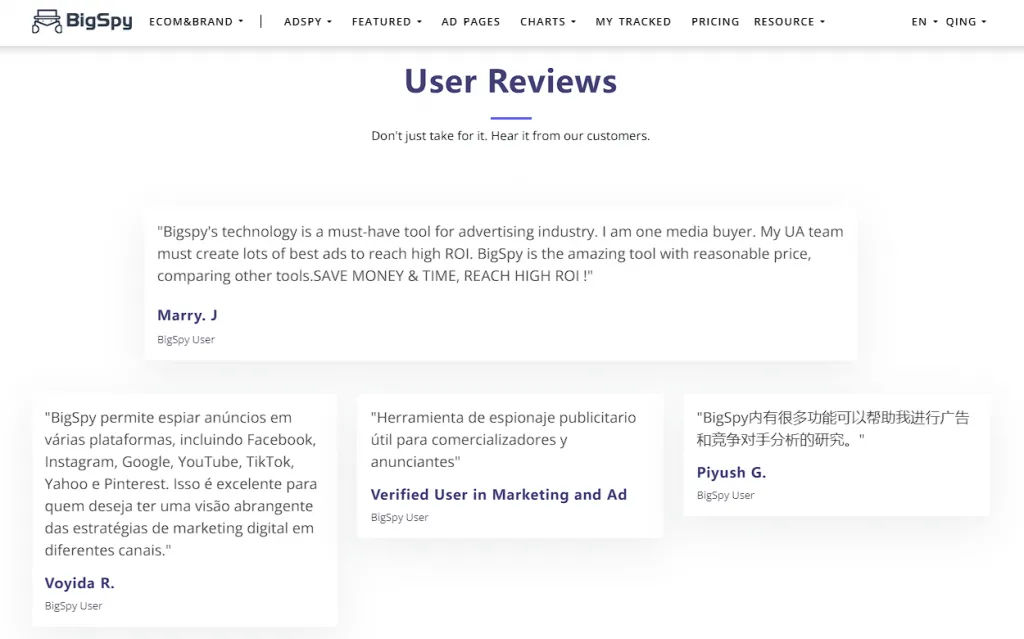
Task: Expand the RESOURCE menu
Action: [x=789, y=22]
